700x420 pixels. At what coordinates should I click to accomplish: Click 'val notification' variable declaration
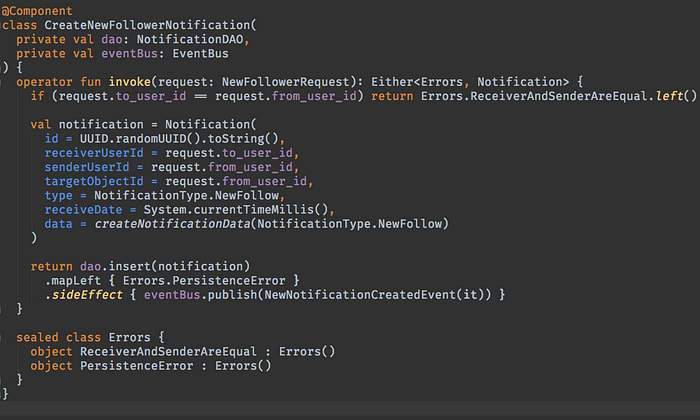87,125
